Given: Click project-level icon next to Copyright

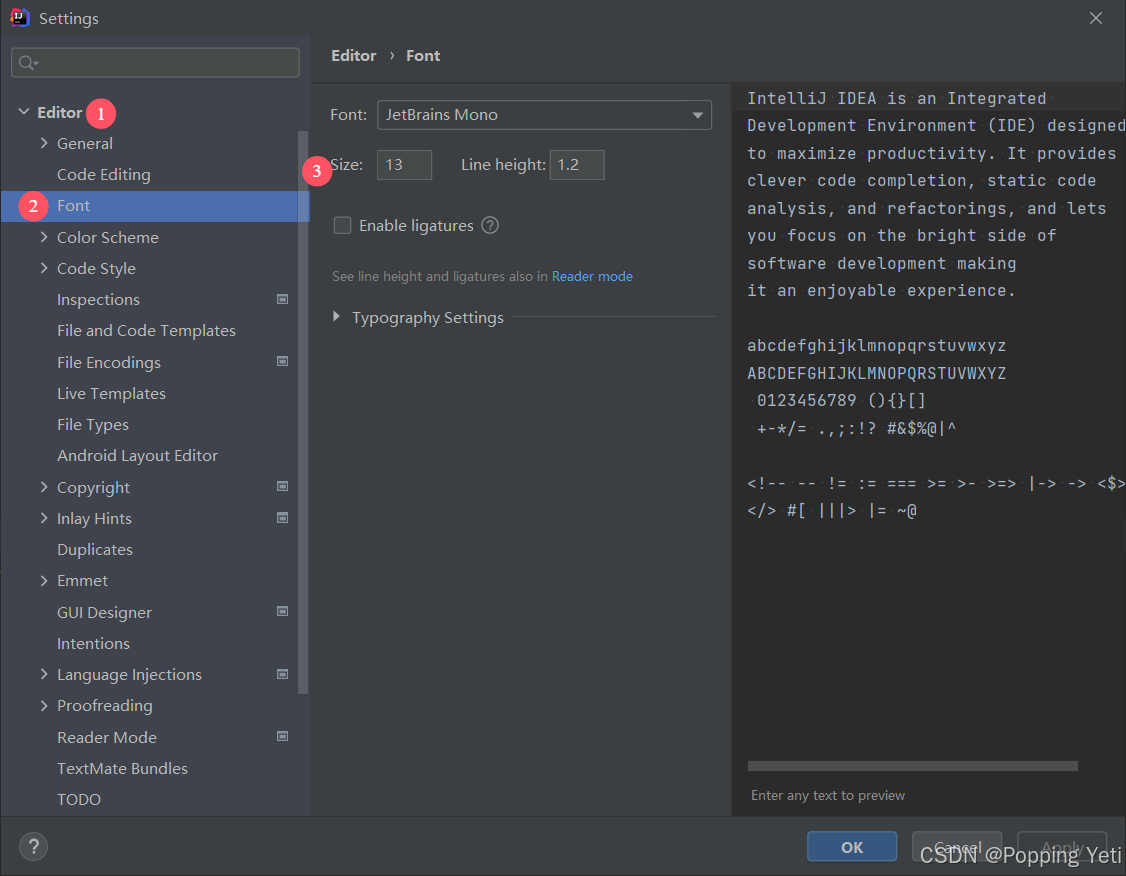Looking at the screenshot, I should pyautogui.click(x=282, y=487).
